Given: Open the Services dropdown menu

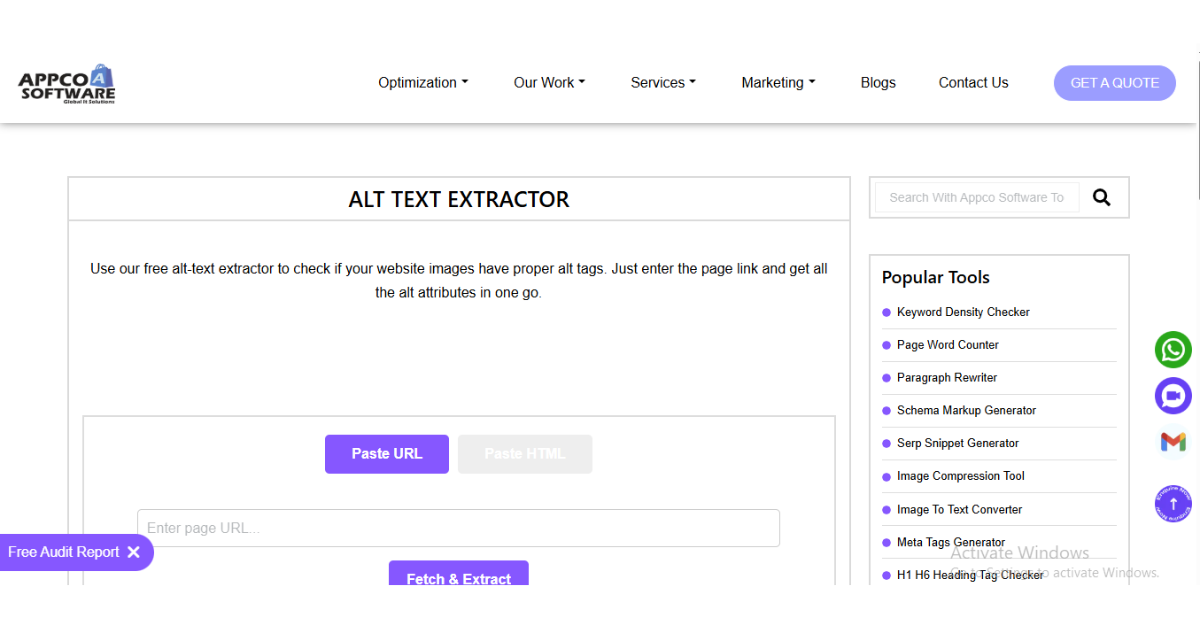Looking at the screenshot, I should point(663,83).
